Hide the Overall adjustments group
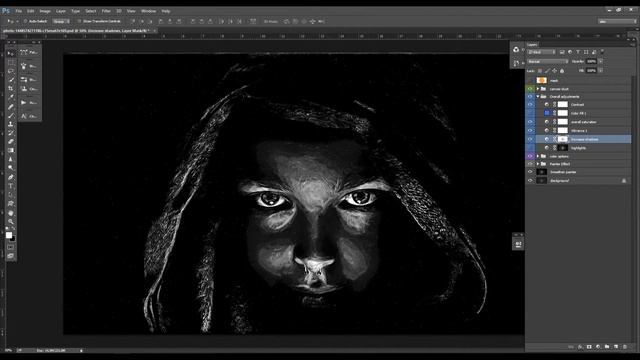Viewport: 640px width, 360px height. coord(530,97)
